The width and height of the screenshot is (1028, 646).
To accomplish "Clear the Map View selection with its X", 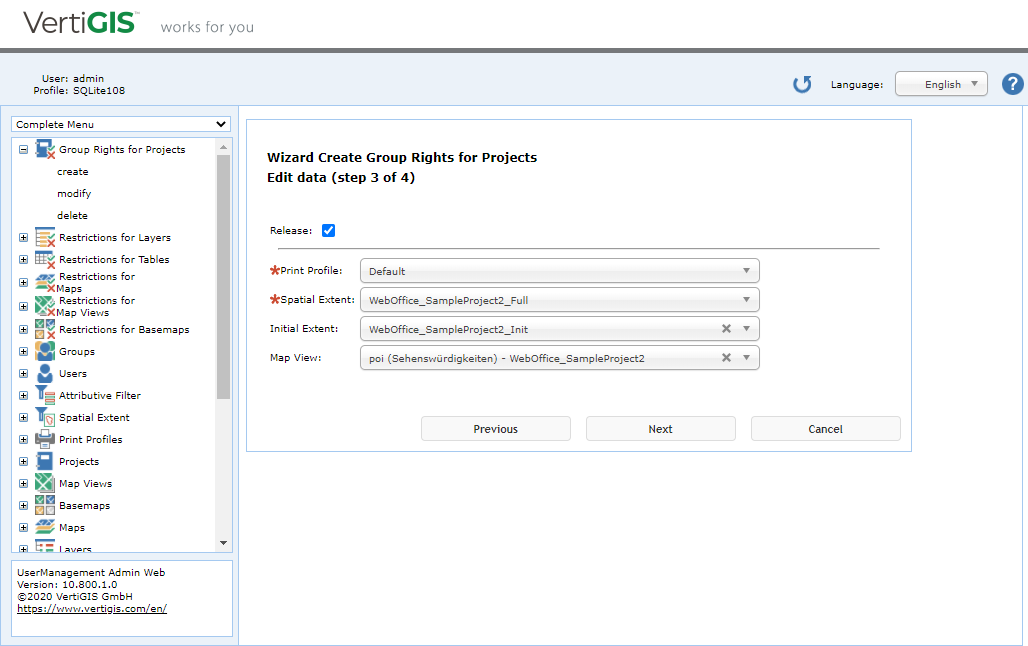I will [727, 357].
